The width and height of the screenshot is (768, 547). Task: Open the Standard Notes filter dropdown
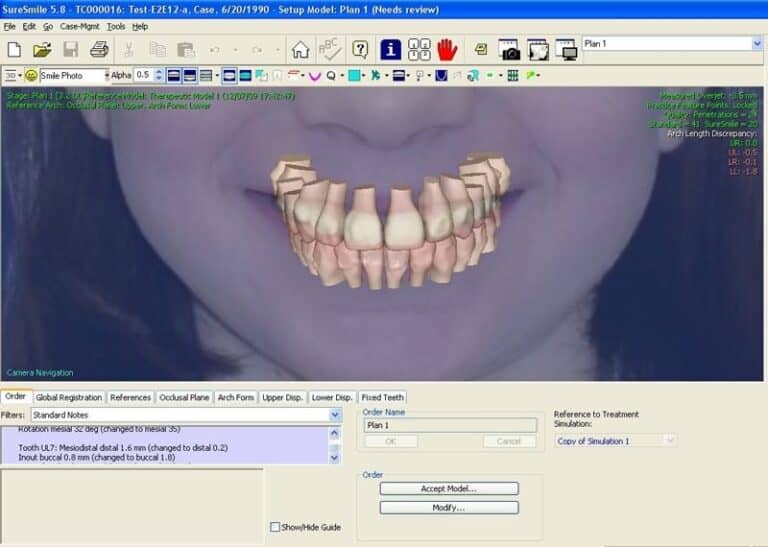click(335, 415)
